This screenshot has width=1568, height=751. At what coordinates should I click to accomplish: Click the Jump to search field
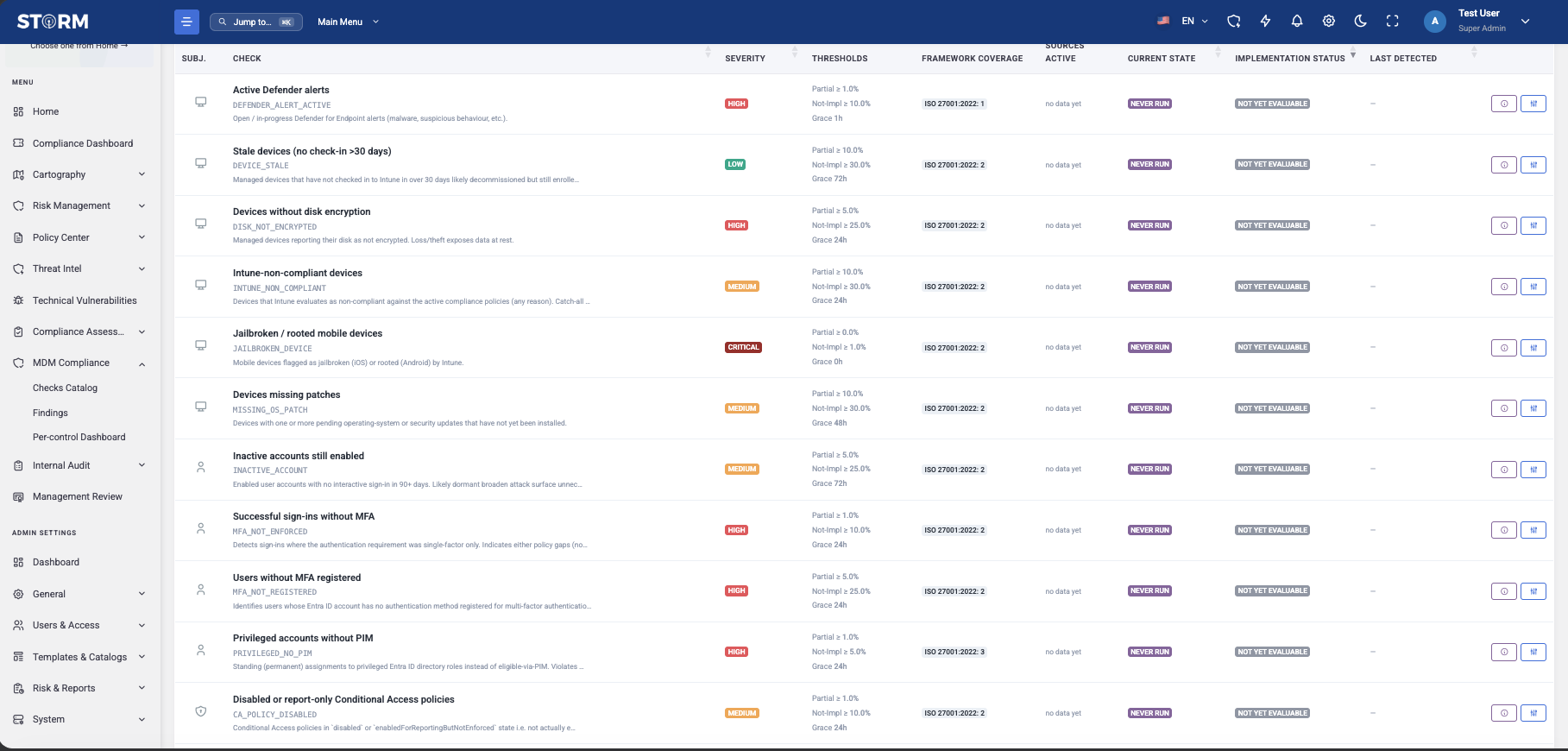click(256, 22)
